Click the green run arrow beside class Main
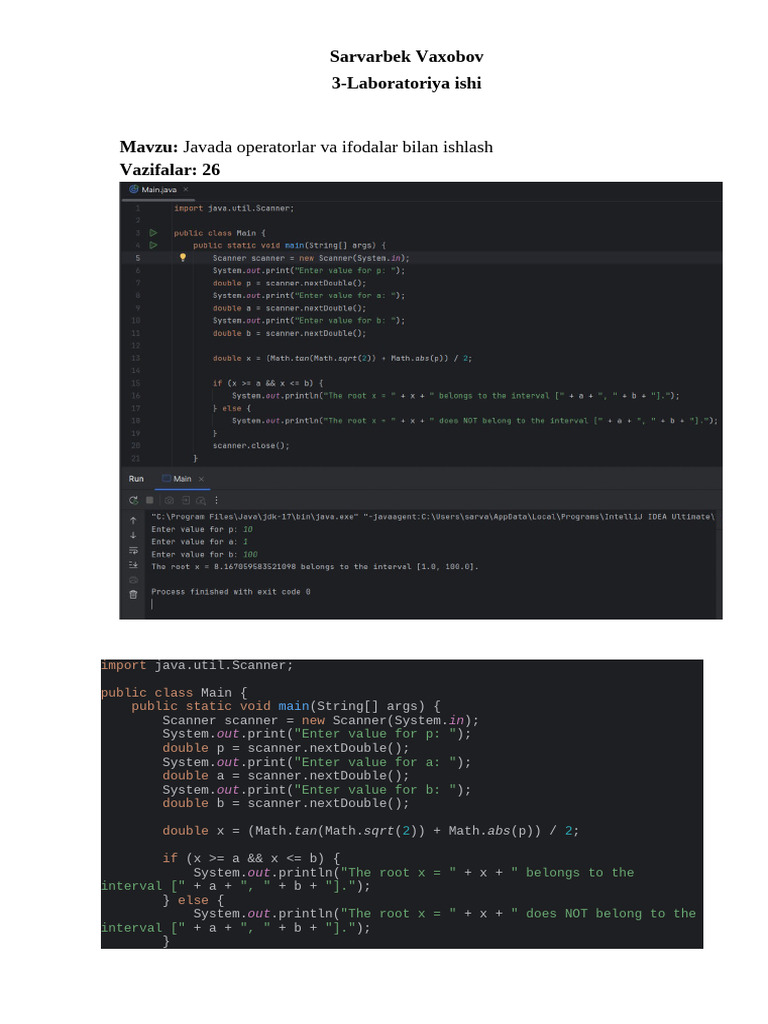This screenshot has width=768, height=1024. (x=153, y=232)
